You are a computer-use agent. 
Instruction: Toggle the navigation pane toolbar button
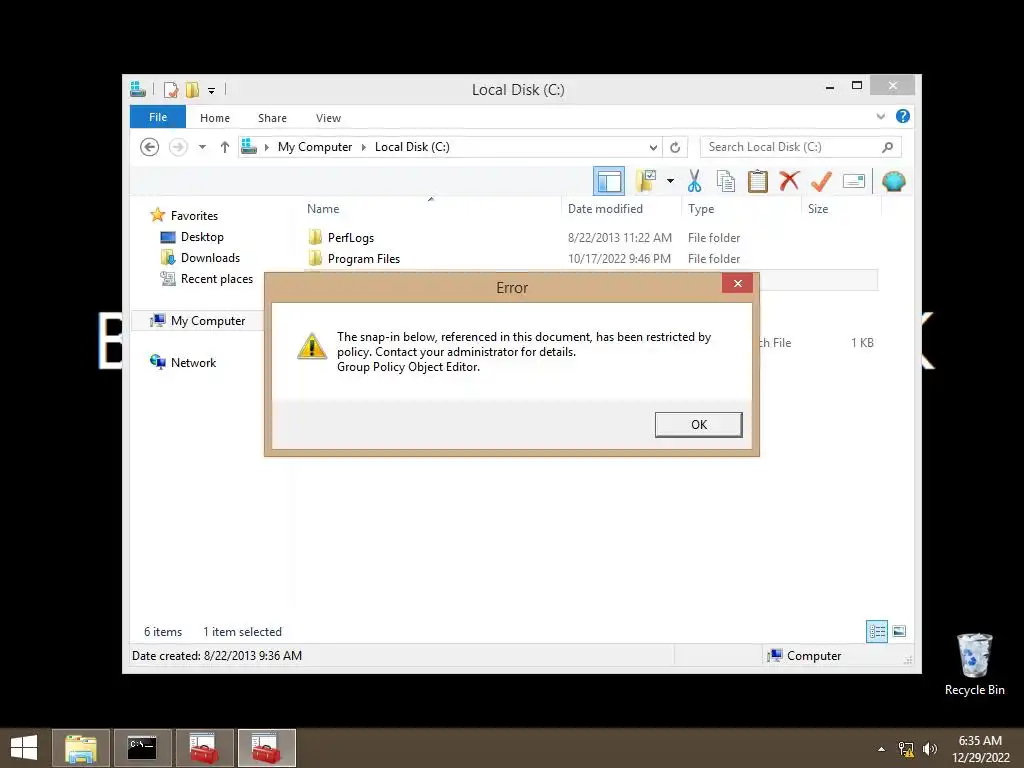[609, 182]
